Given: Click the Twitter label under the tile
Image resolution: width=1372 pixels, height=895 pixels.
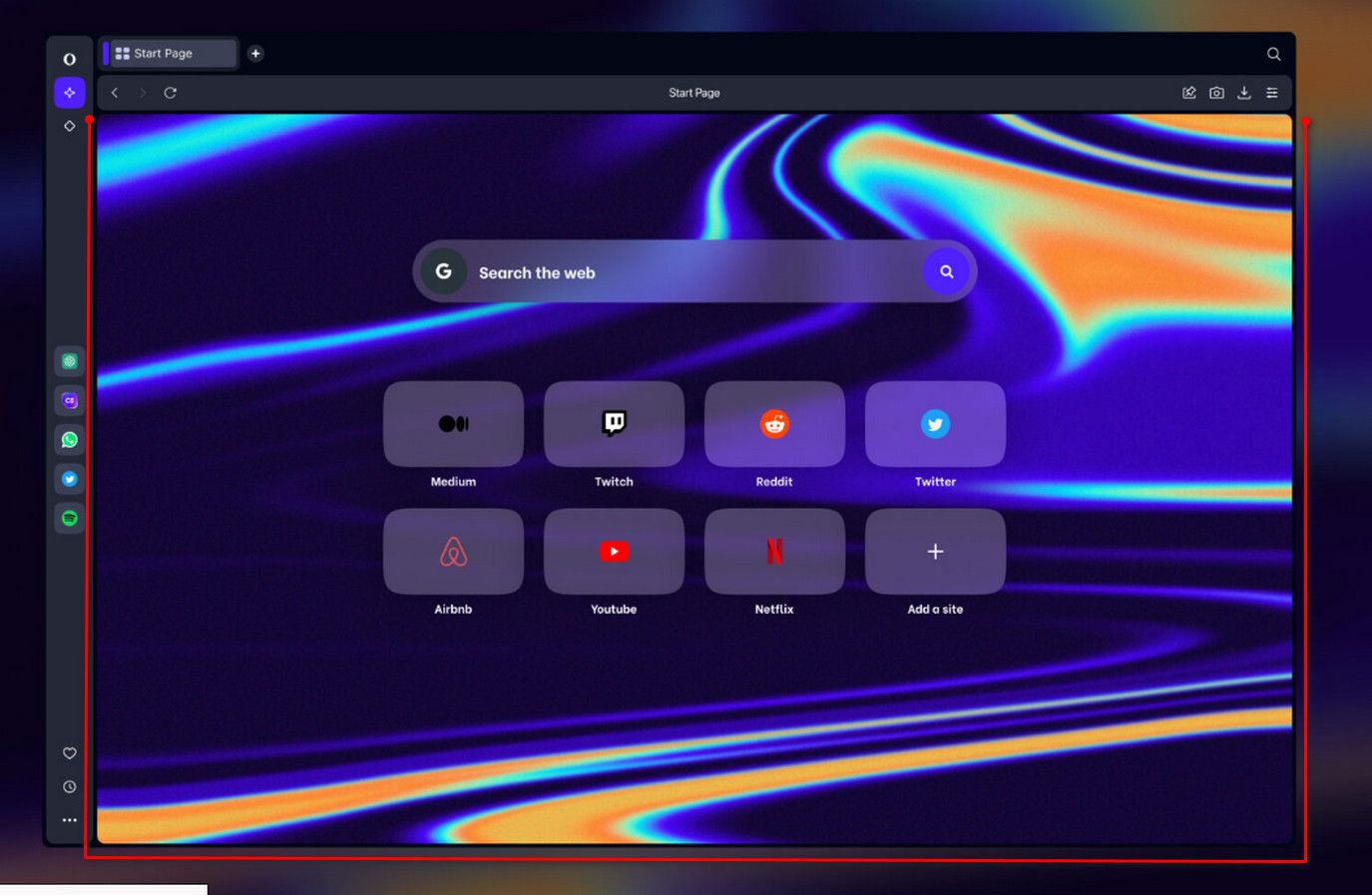Looking at the screenshot, I should 935,482.
